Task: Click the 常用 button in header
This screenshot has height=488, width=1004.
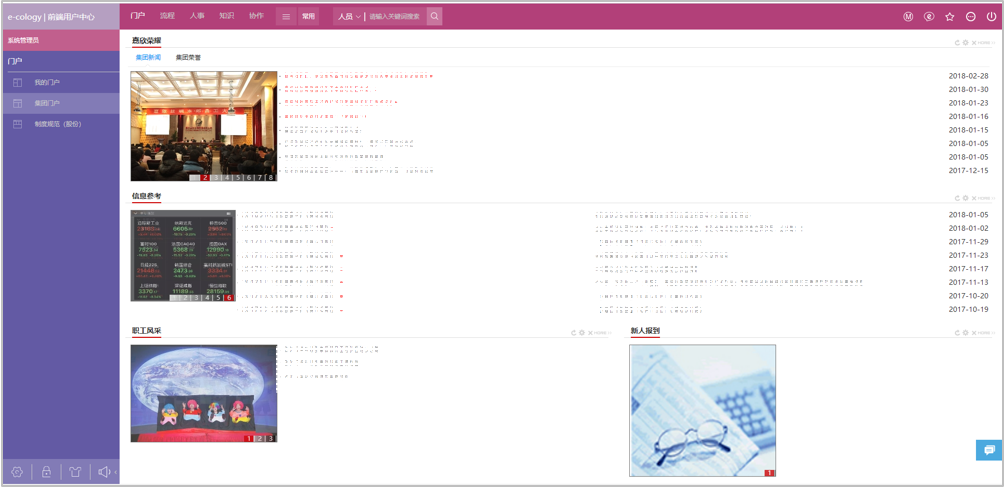Action: (309, 17)
